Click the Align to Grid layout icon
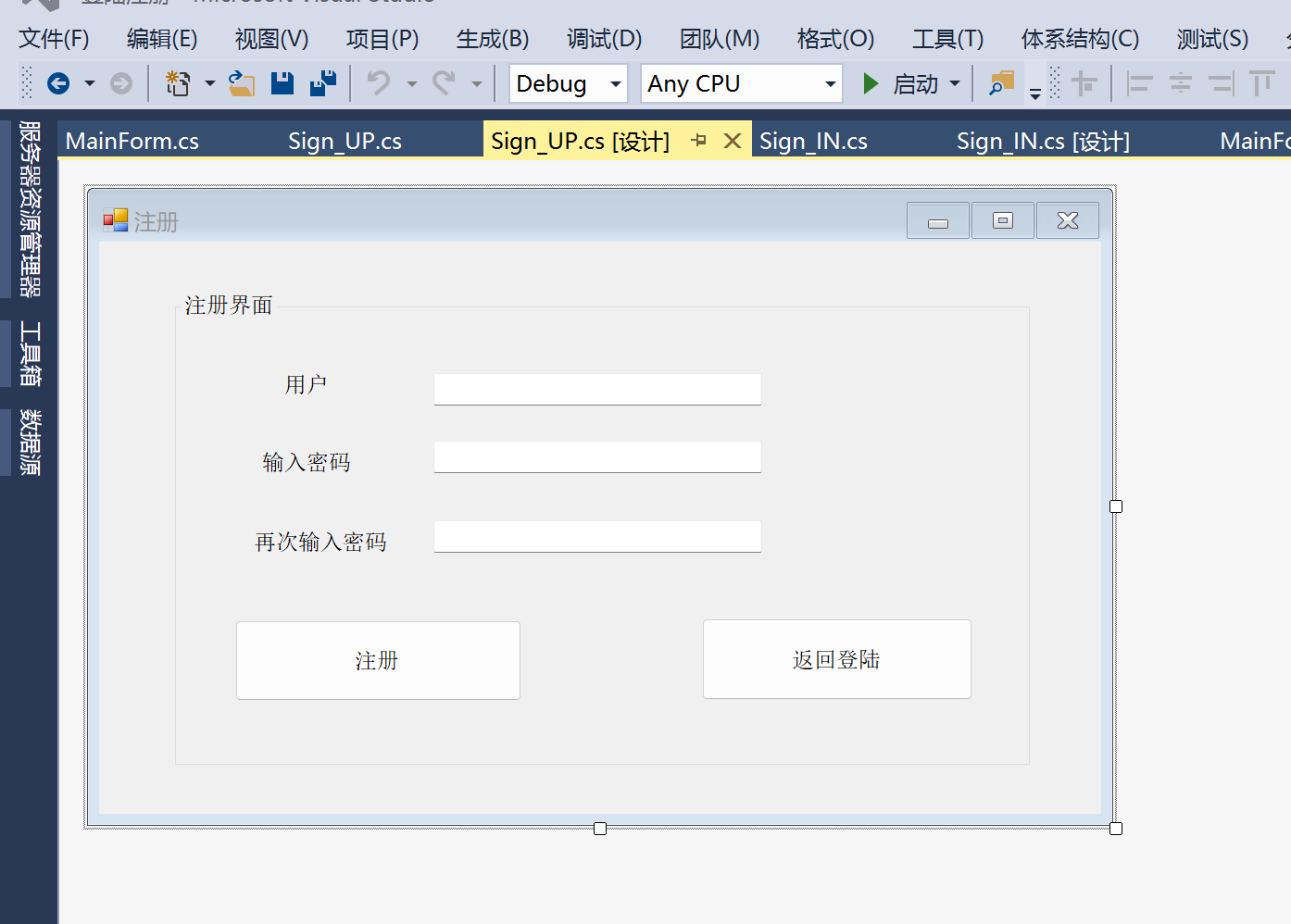Screen dimensions: 1291x924 (1084, 83)
